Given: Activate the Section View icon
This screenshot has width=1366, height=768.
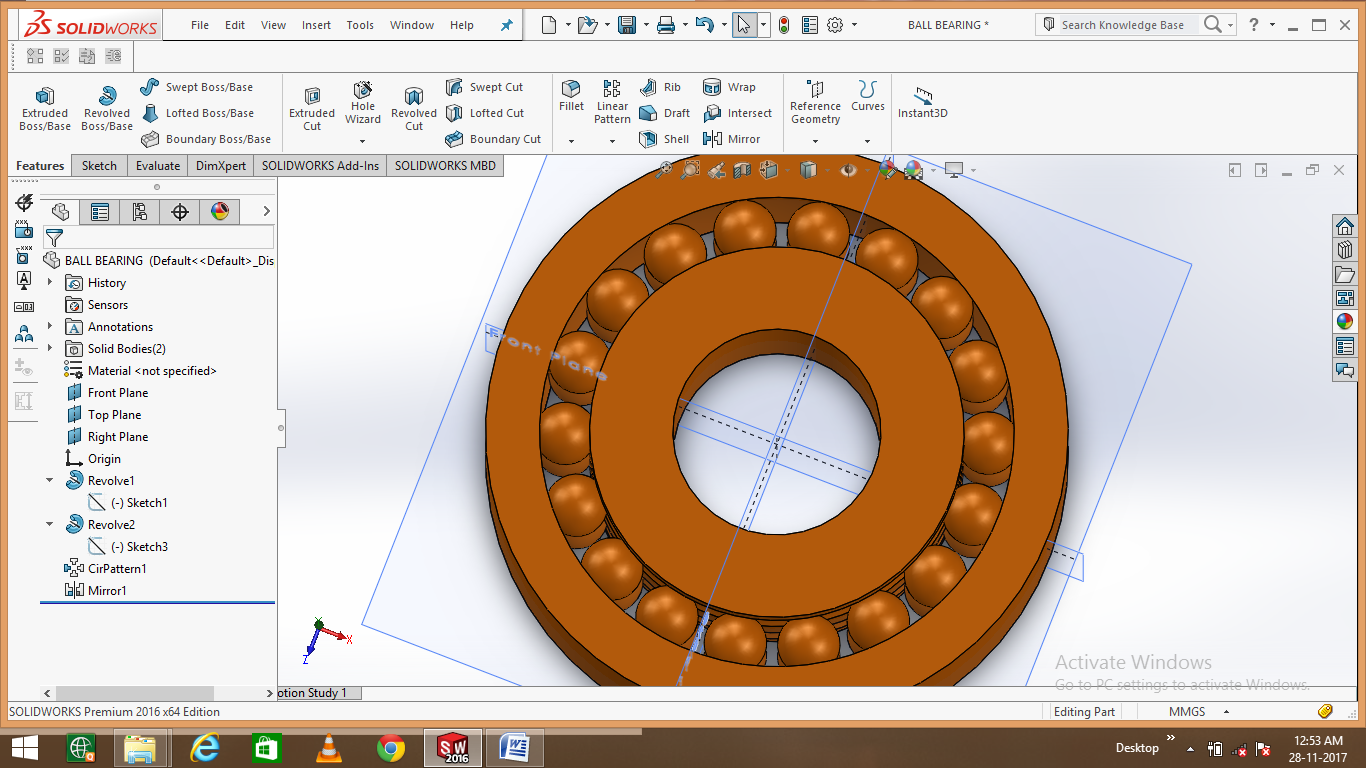Looking at the screenshot, I should click(742, 170).
